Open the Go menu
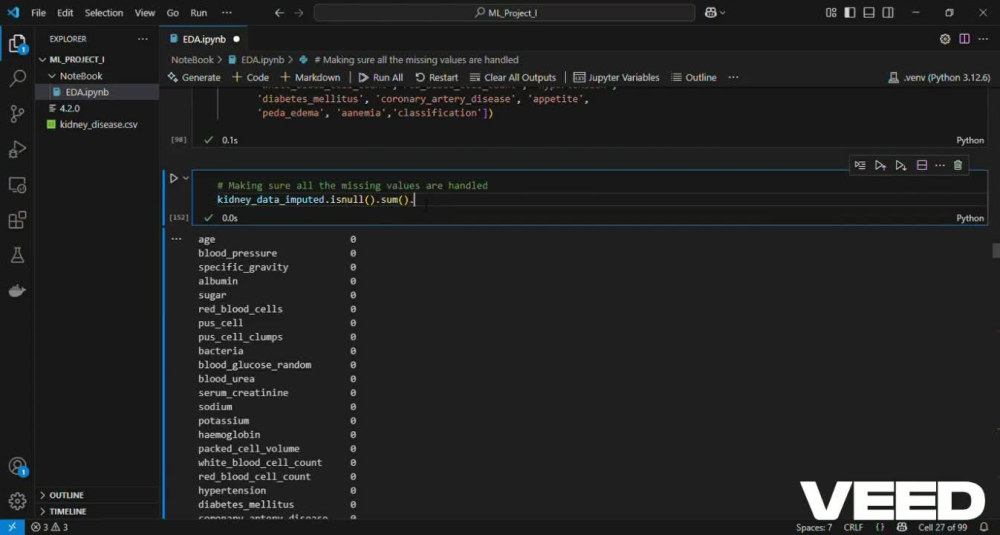Image resolution: width=1000 pixels, height=535 pixels. tap(172, 13)
